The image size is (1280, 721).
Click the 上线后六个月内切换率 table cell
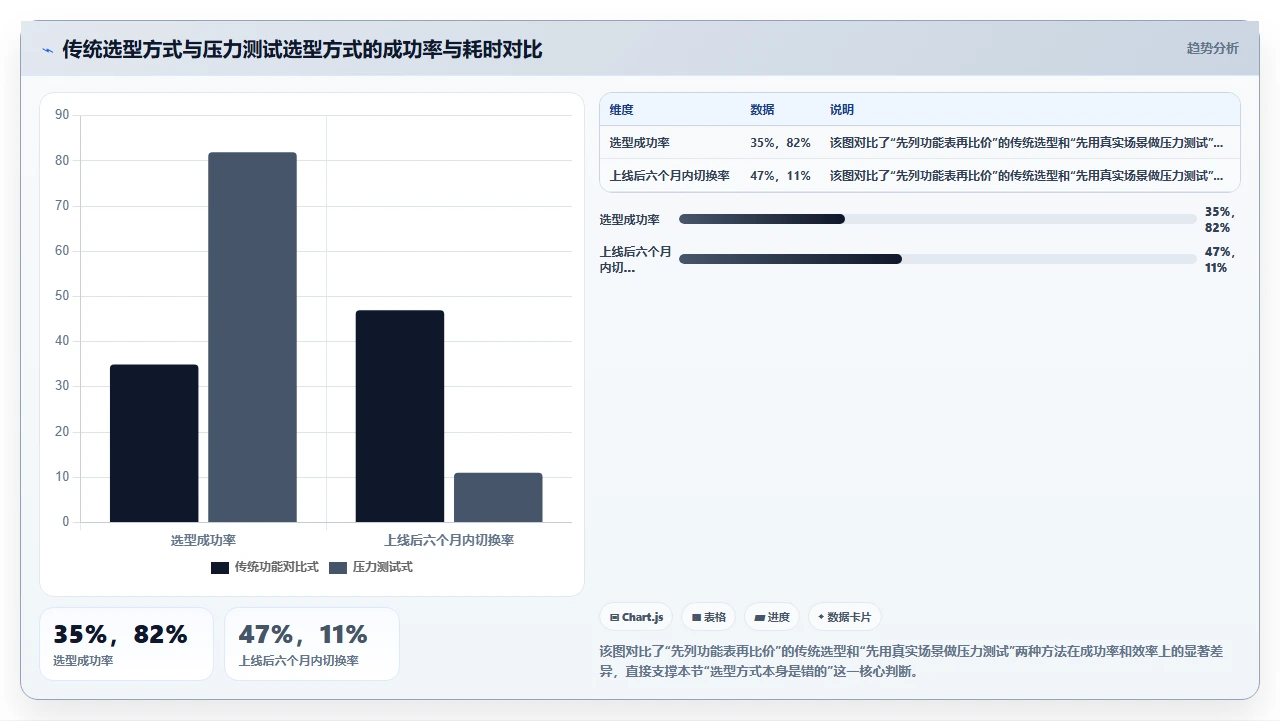(670, 175)
